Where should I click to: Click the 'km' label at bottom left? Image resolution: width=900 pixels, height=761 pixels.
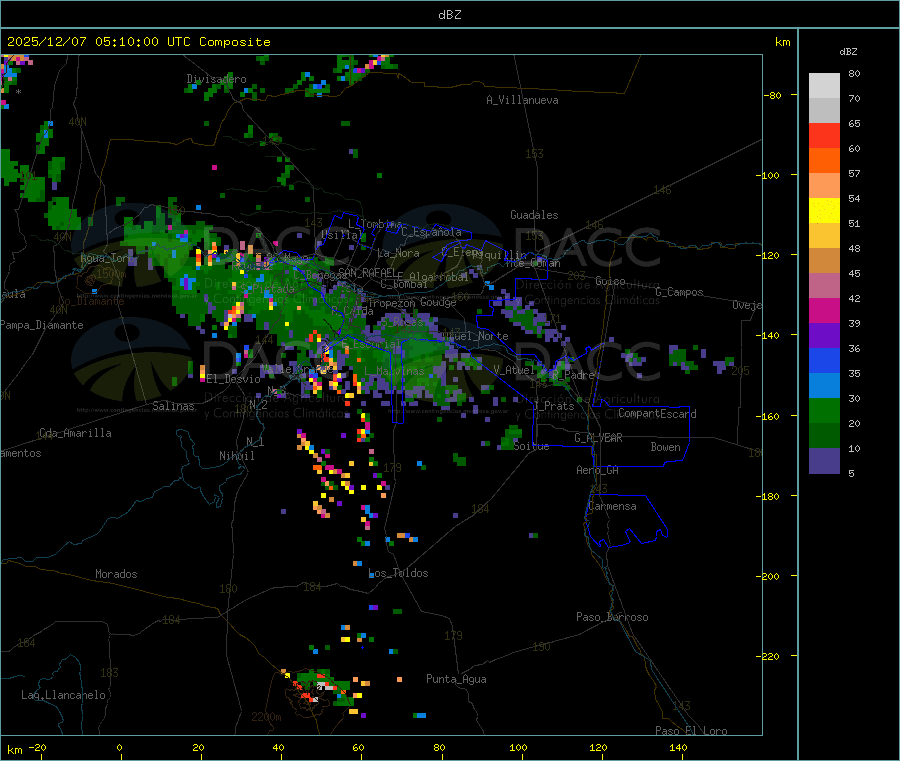point(14,750)
